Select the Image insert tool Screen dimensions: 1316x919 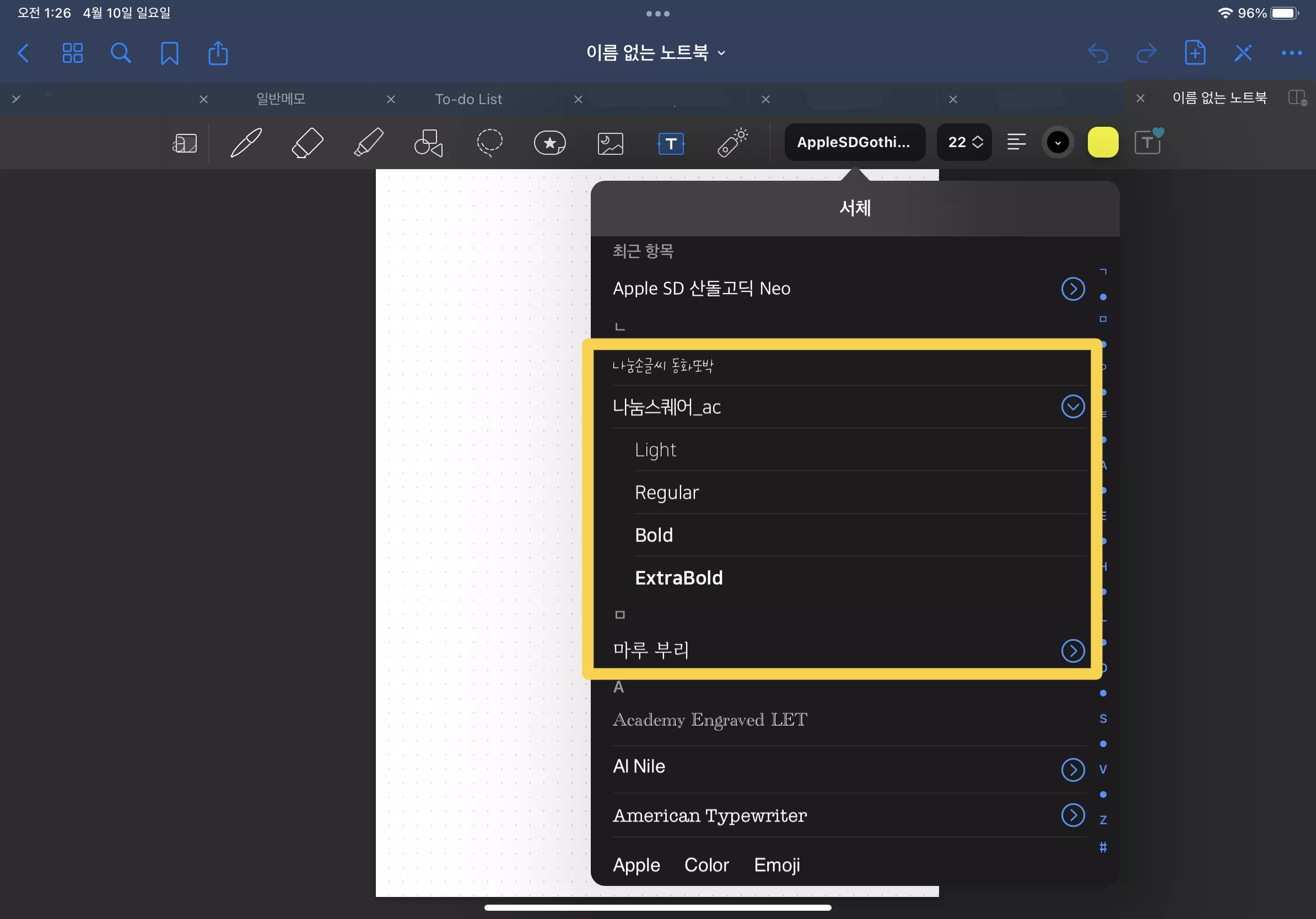tap(611, 143)
